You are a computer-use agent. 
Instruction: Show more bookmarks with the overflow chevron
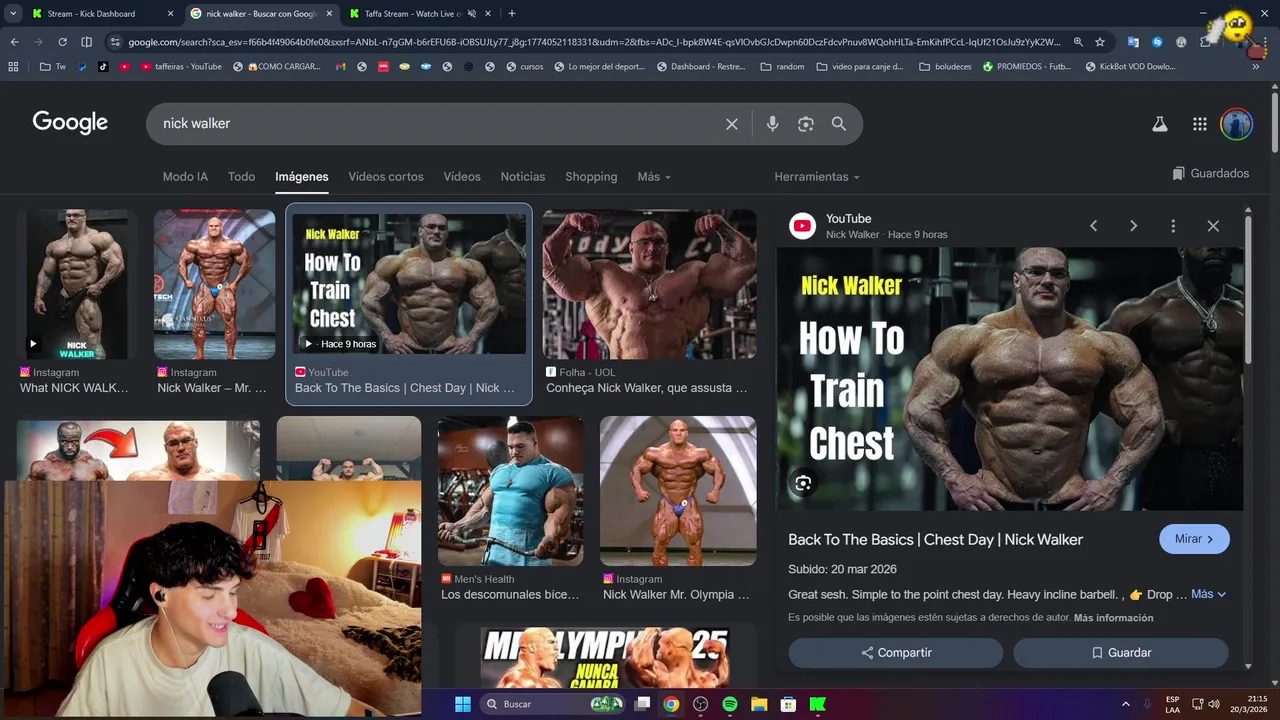tap(1256, 67)
